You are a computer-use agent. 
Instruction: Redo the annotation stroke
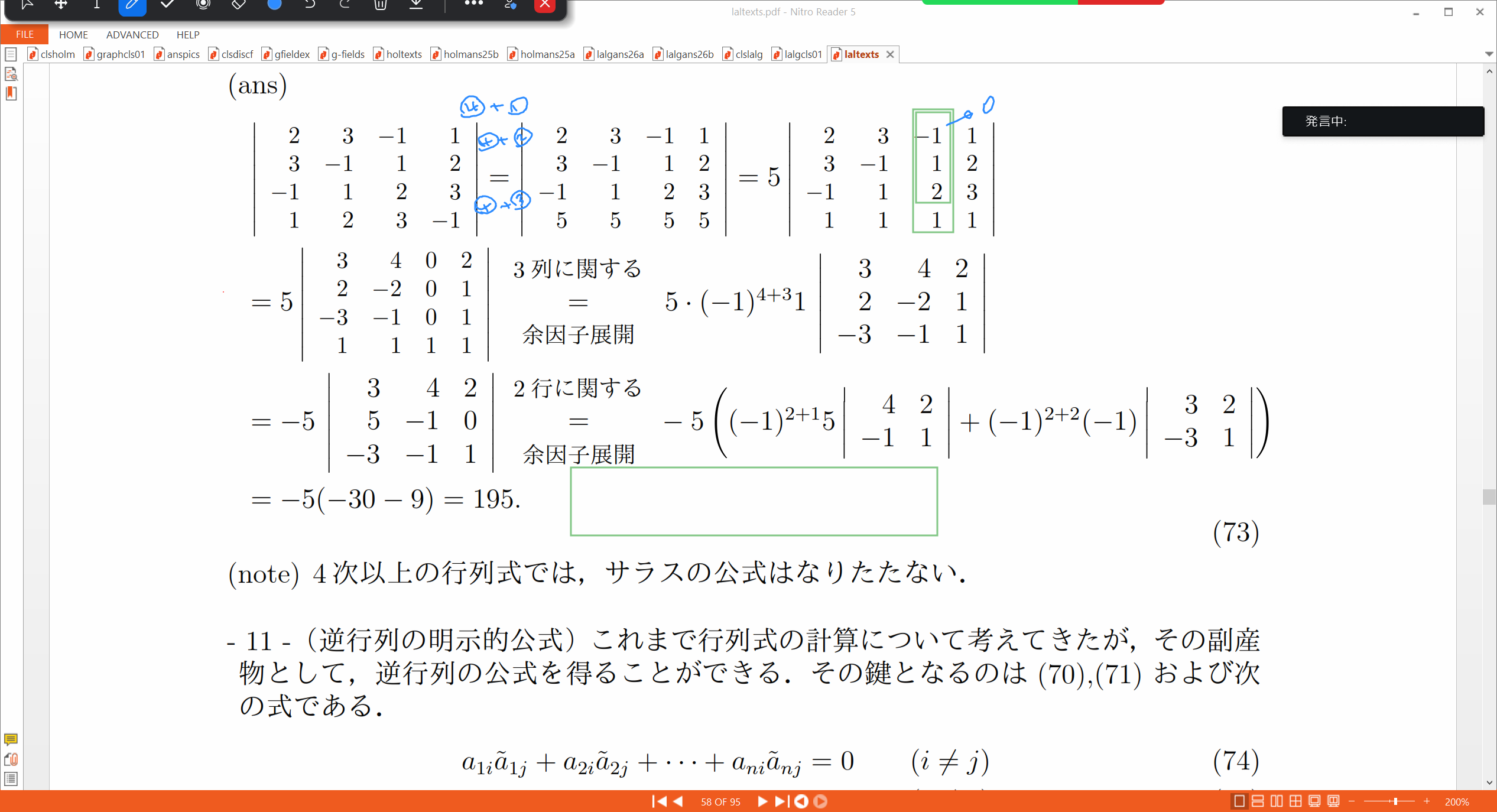tap(345, 5)
